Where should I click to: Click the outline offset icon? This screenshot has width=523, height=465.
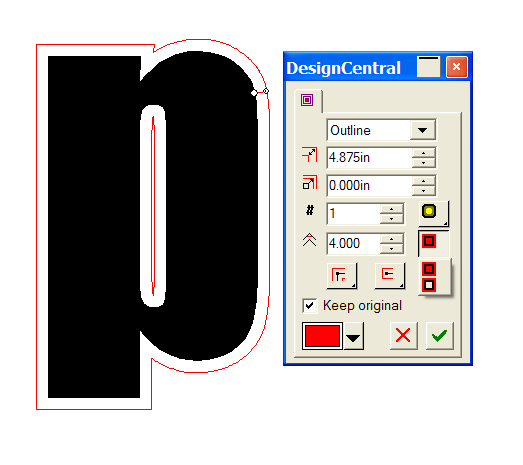[310, 155]
